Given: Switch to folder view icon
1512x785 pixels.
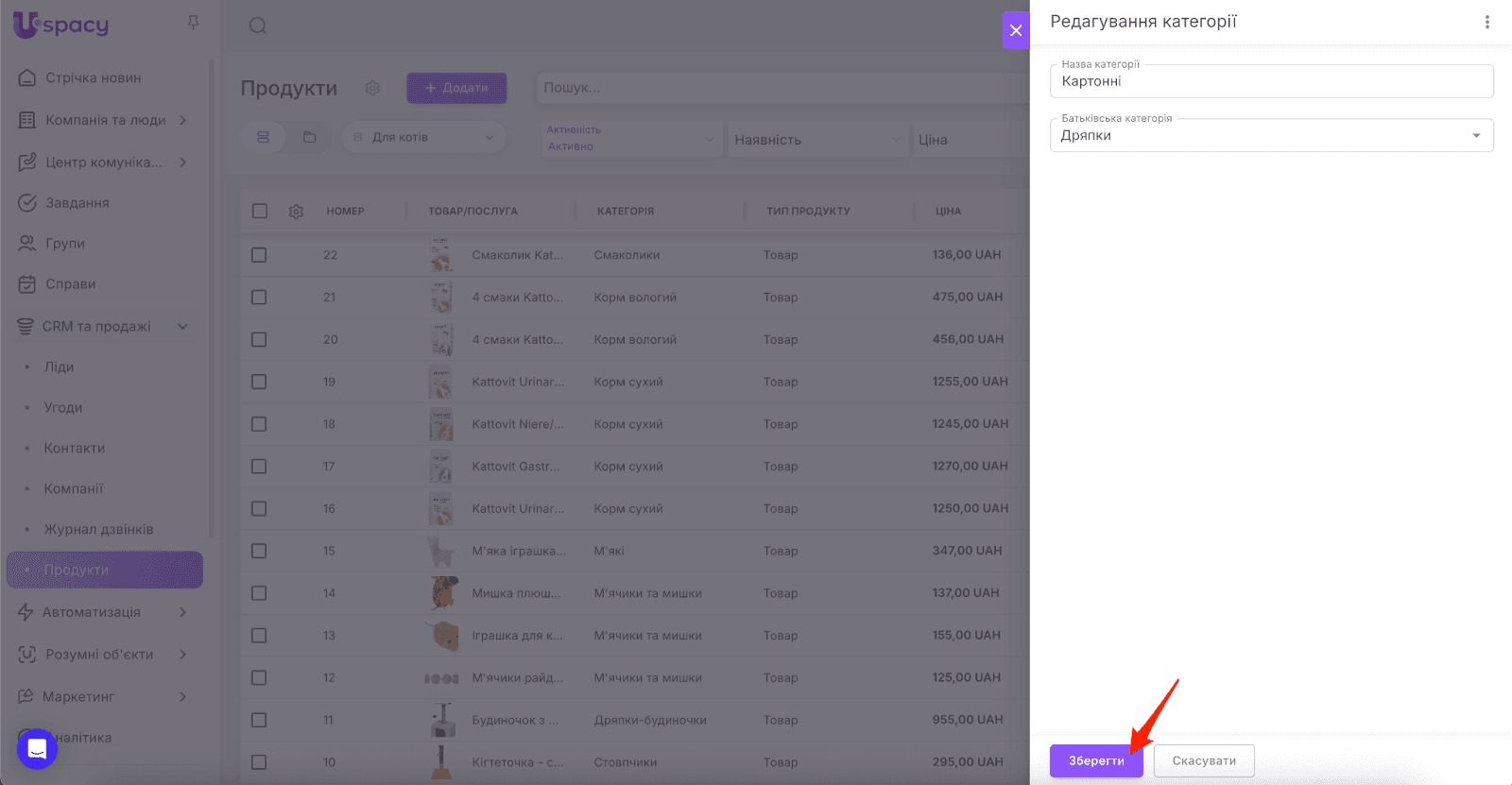Looking at the screenshot, I should 309,137.
